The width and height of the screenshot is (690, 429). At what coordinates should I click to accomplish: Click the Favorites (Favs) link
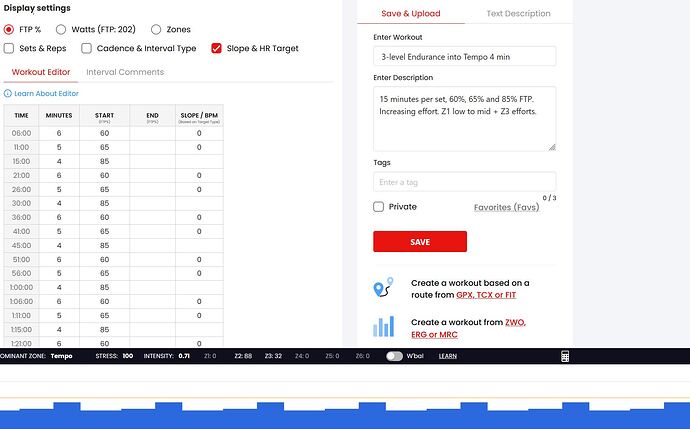(x=506, y=207)
